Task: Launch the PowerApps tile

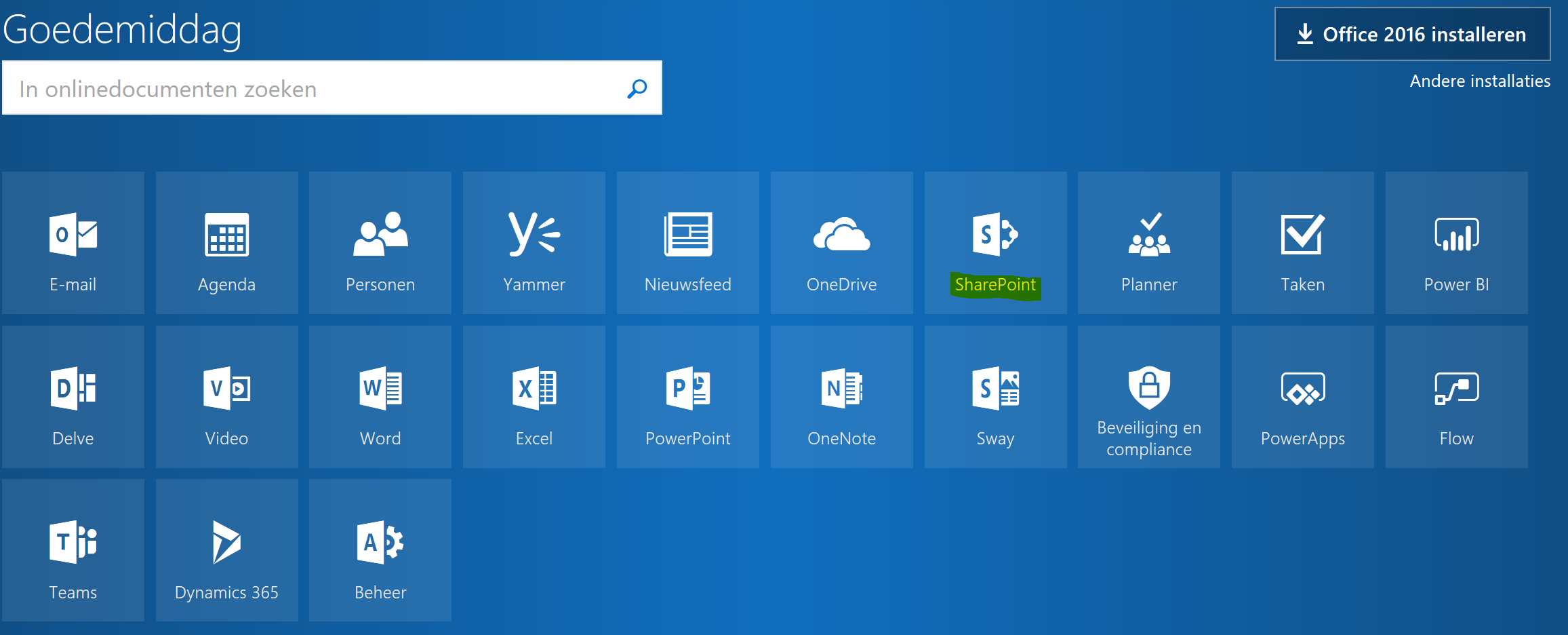Action: pyautogui.click(x=1303, y=397)
